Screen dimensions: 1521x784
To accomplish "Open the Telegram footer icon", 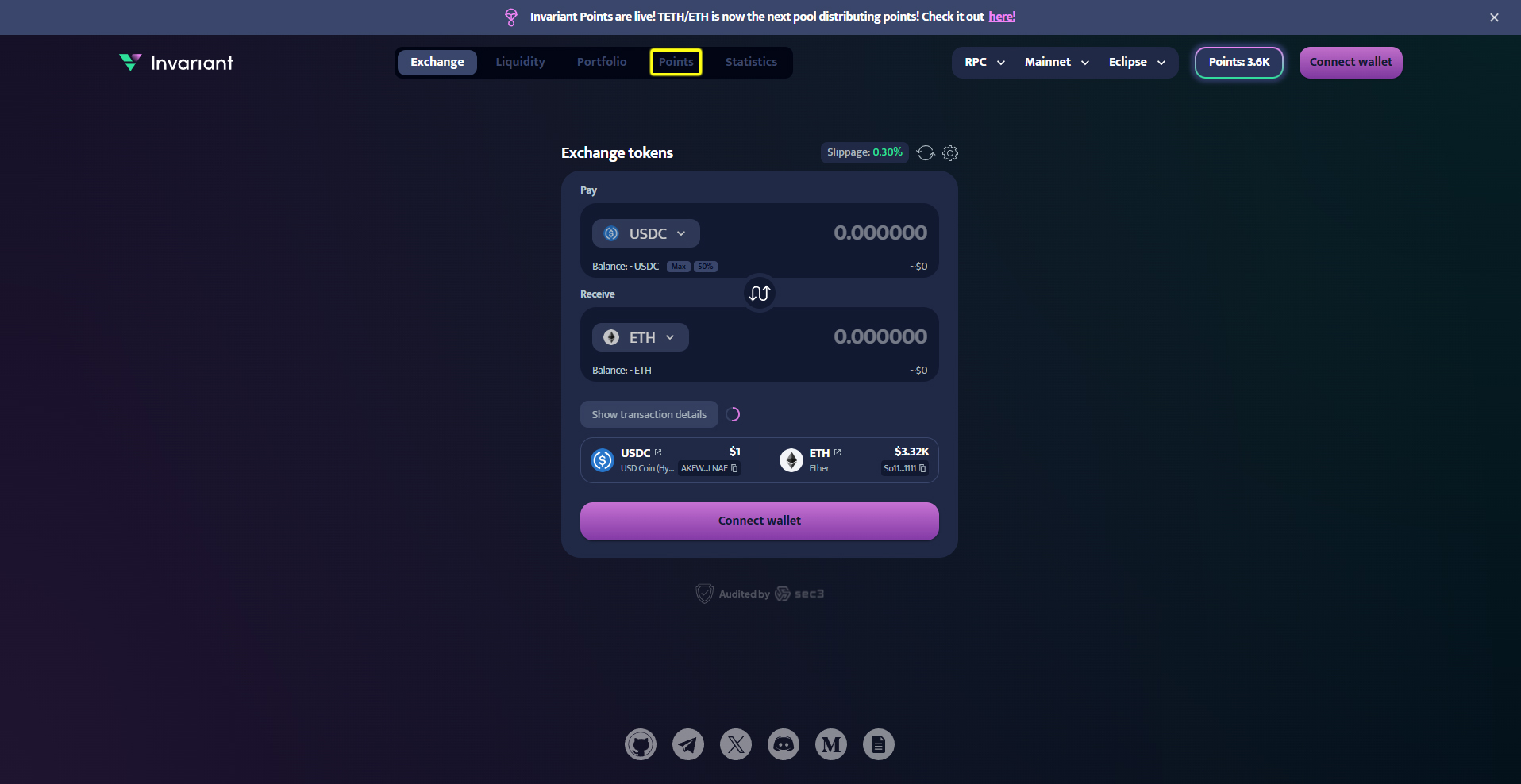I will 688,744.
